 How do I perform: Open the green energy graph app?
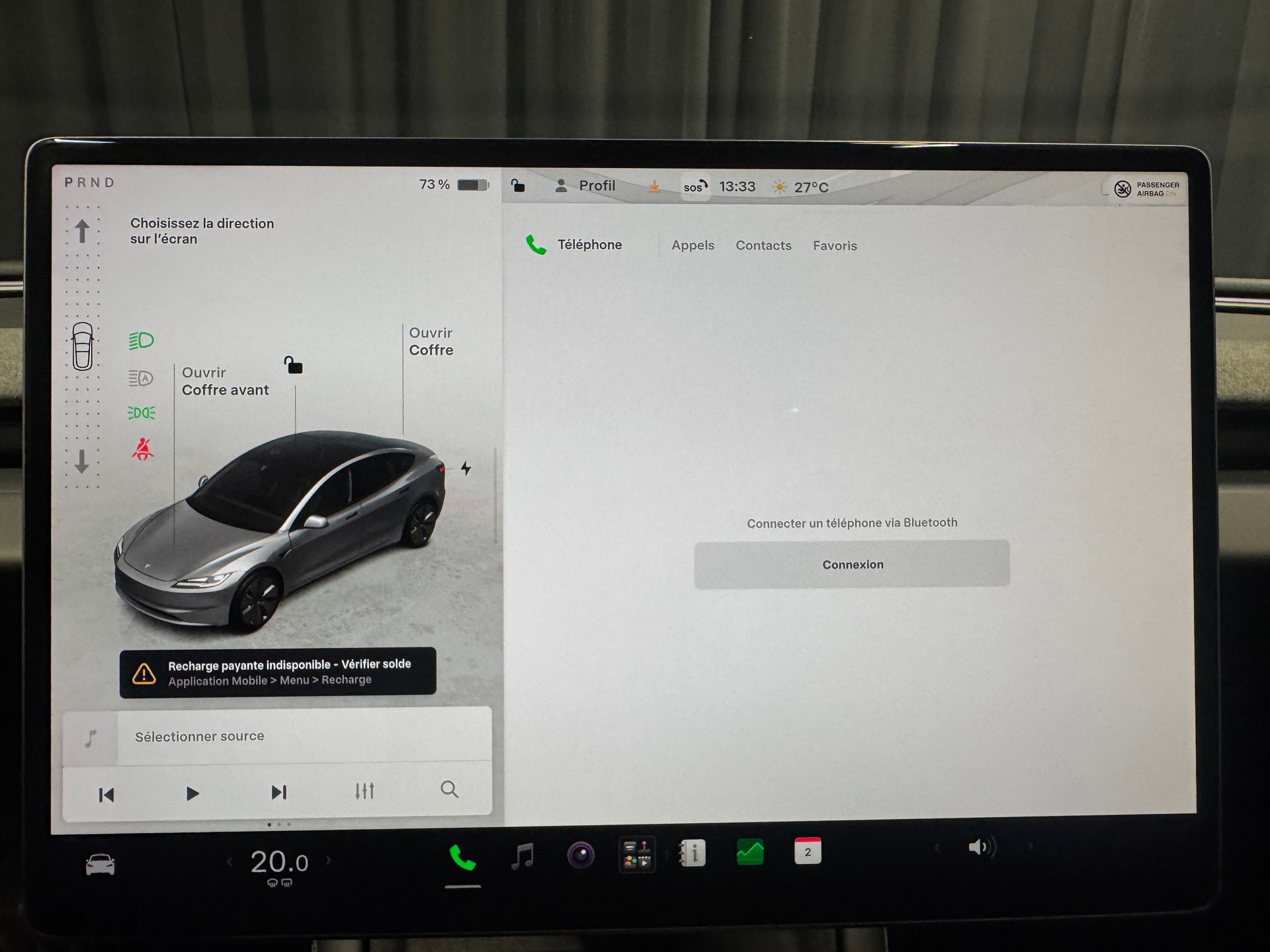click(x=750, y=852)
